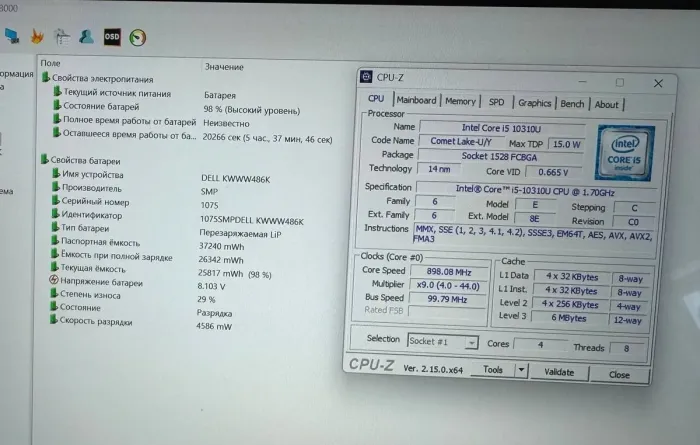Viewport: 700px width, 445px height.
Task: Click icon beside Степень износа row
Action: click(x=54, y=293)
